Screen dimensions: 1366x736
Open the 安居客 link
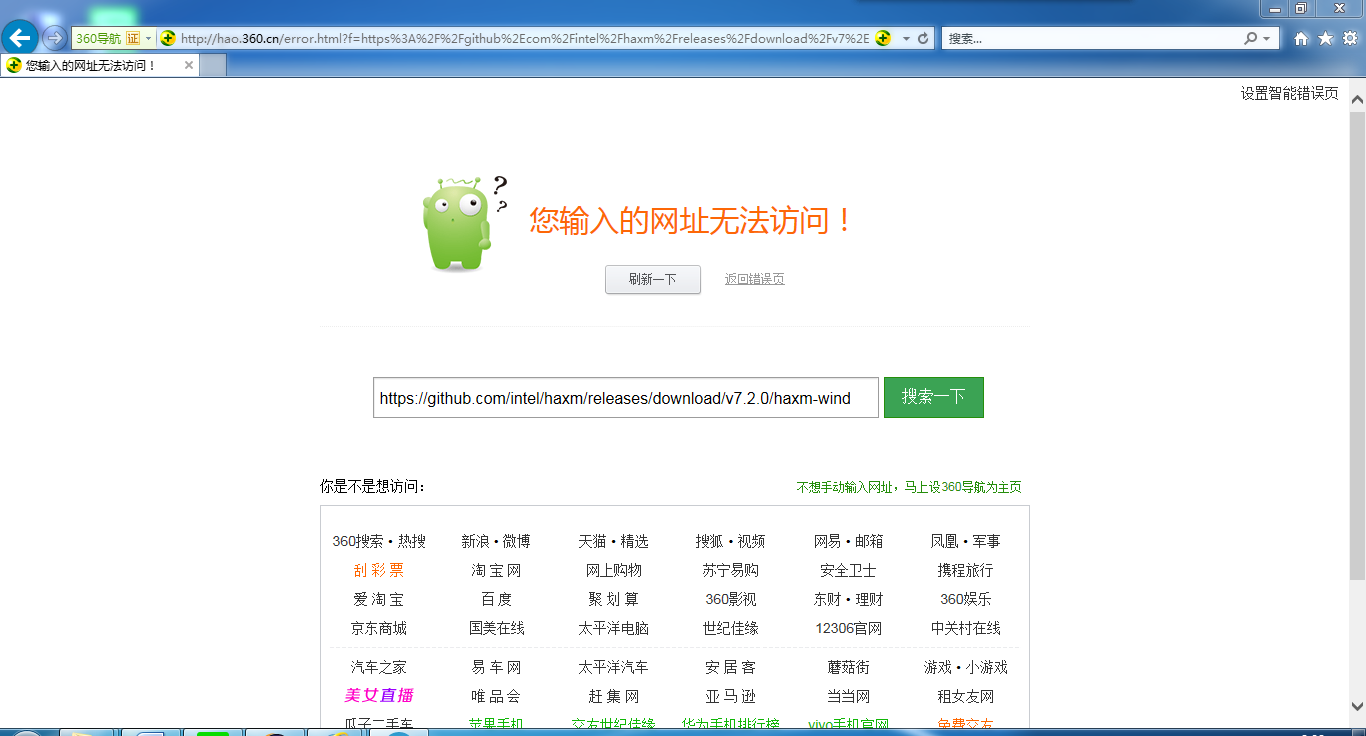tap(731, 667)
